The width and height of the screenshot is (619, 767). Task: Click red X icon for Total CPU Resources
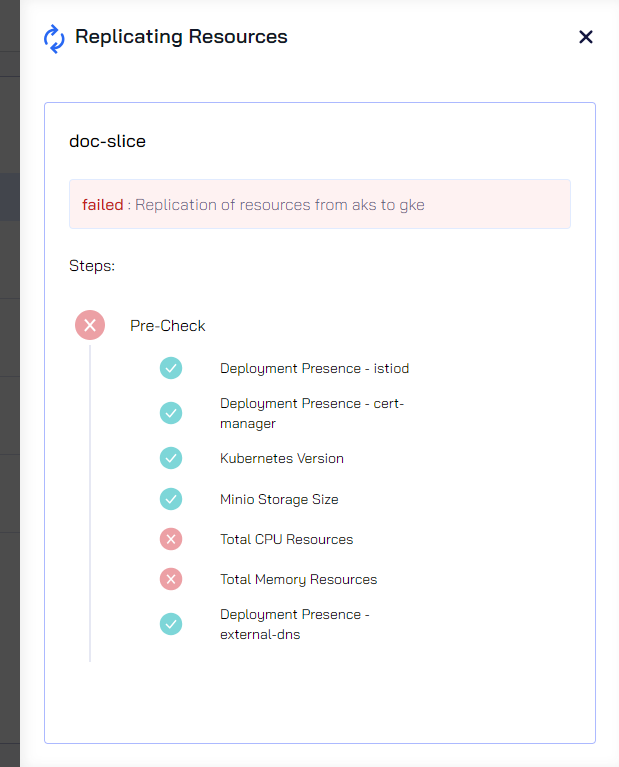coord(171,540)
